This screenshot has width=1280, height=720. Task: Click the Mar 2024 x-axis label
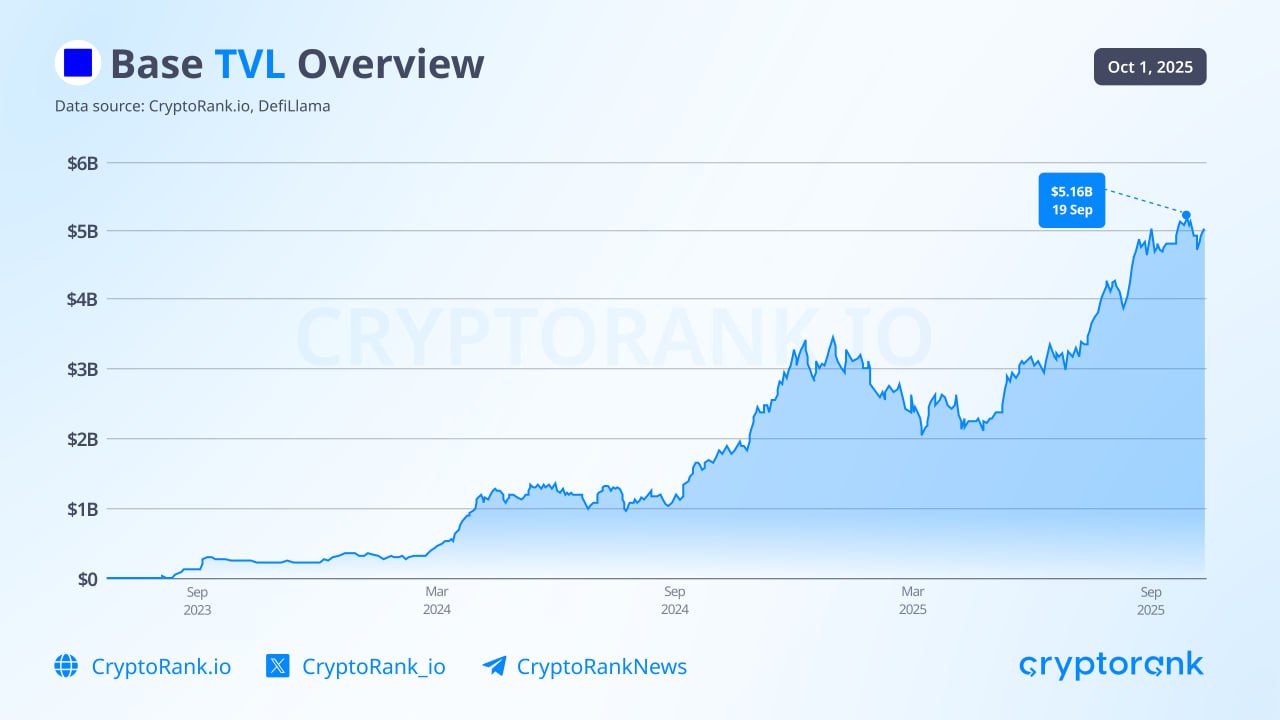[x=436, y=600]
